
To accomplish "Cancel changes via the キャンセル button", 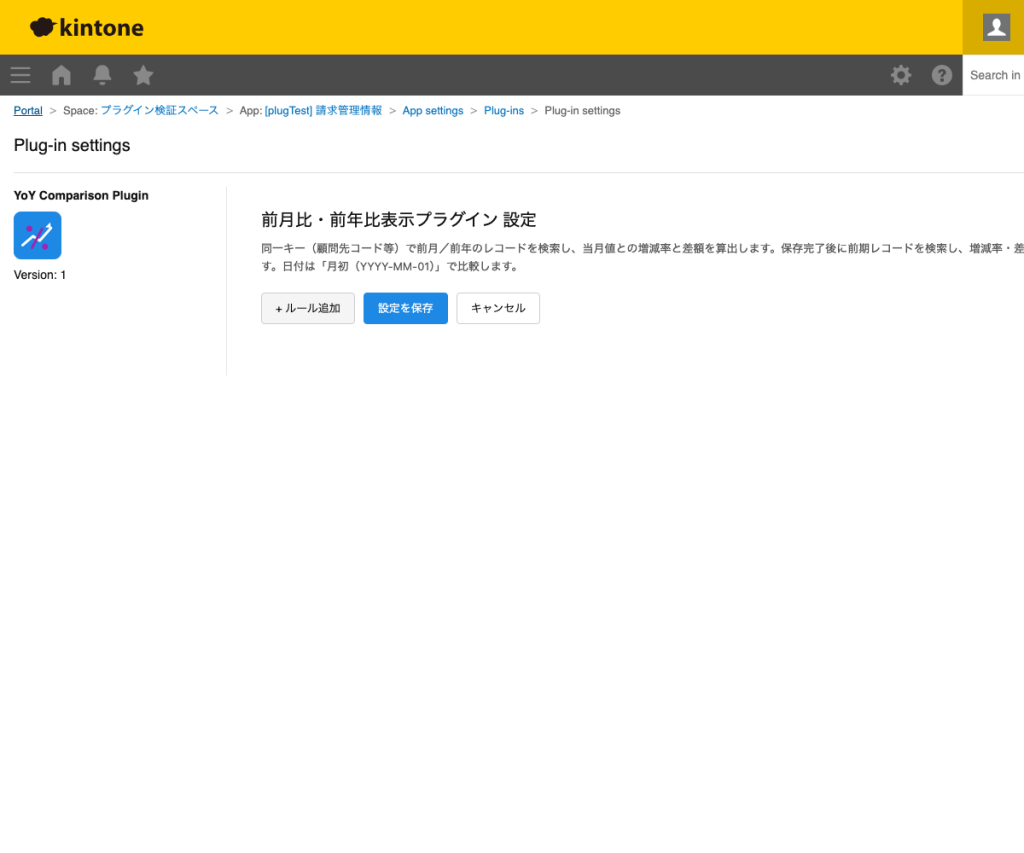I will pyautogui.click(x=498, y=308).
